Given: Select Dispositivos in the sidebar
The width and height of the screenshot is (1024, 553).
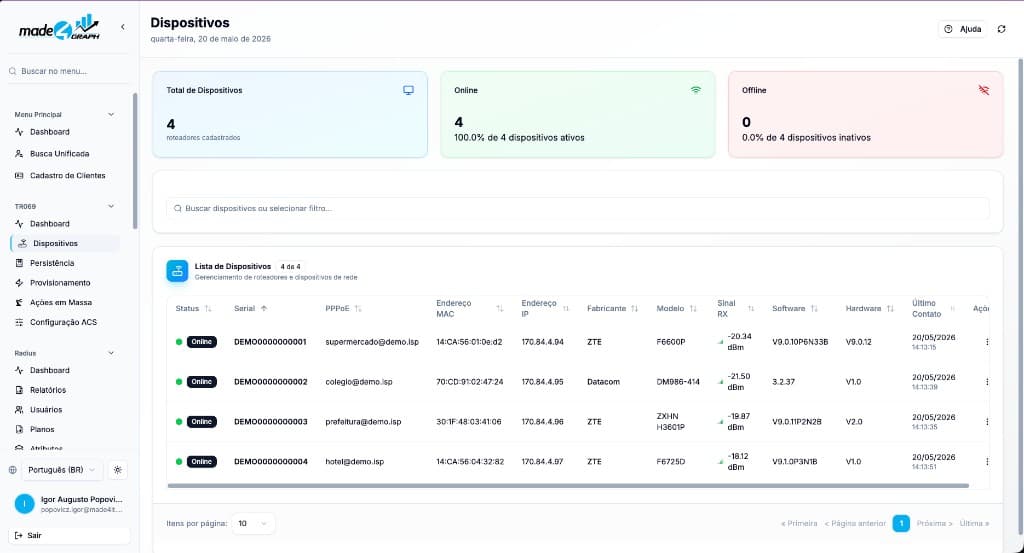Looking at the screenshot, I should (x=65, y=243).
